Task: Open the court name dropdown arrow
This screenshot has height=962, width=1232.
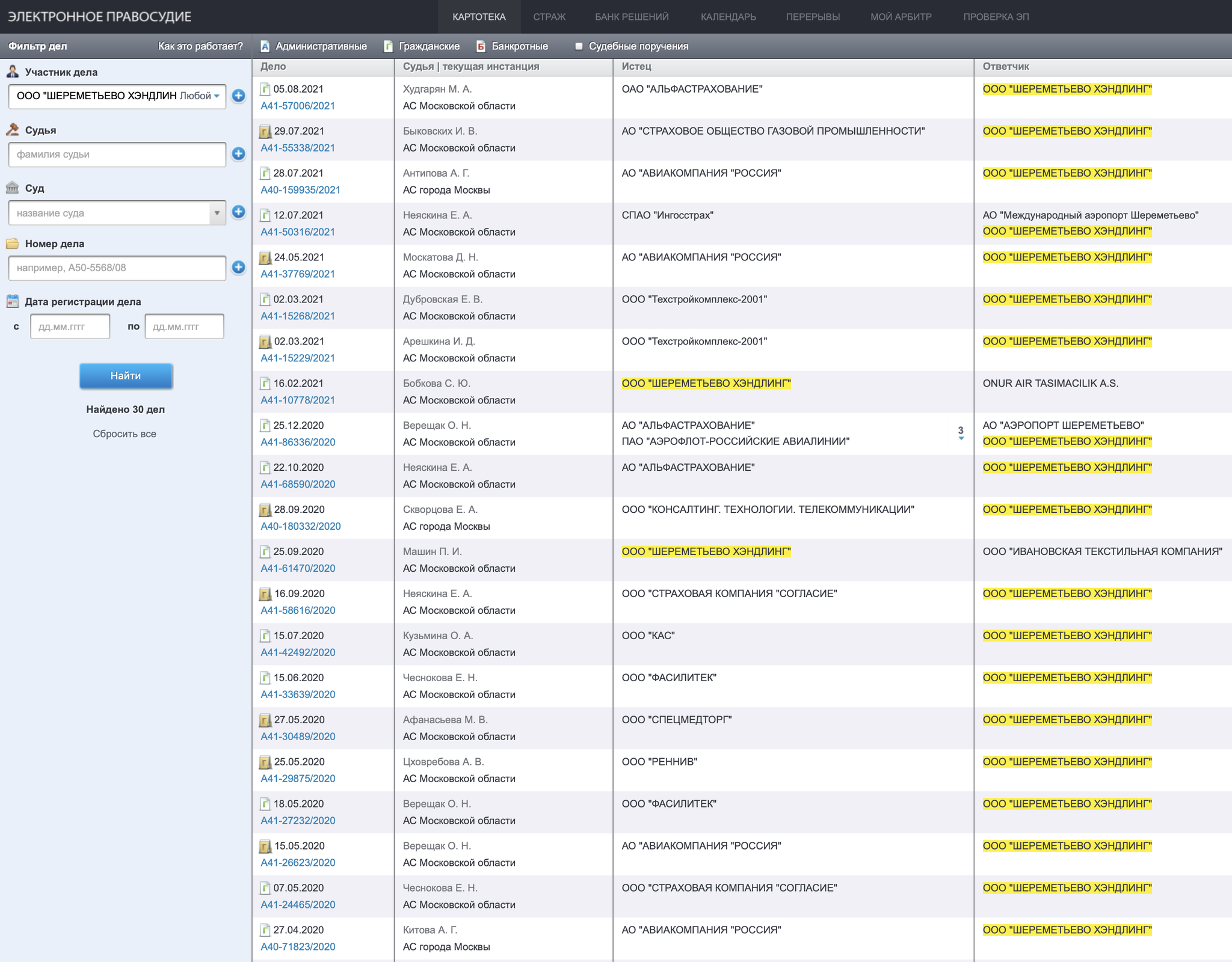Action: [217, 213]
